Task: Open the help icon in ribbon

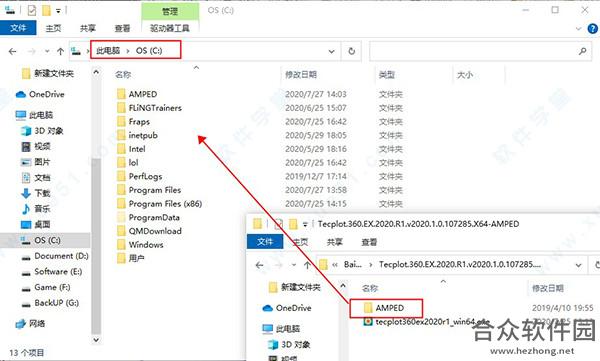Action: click(592, 28)
